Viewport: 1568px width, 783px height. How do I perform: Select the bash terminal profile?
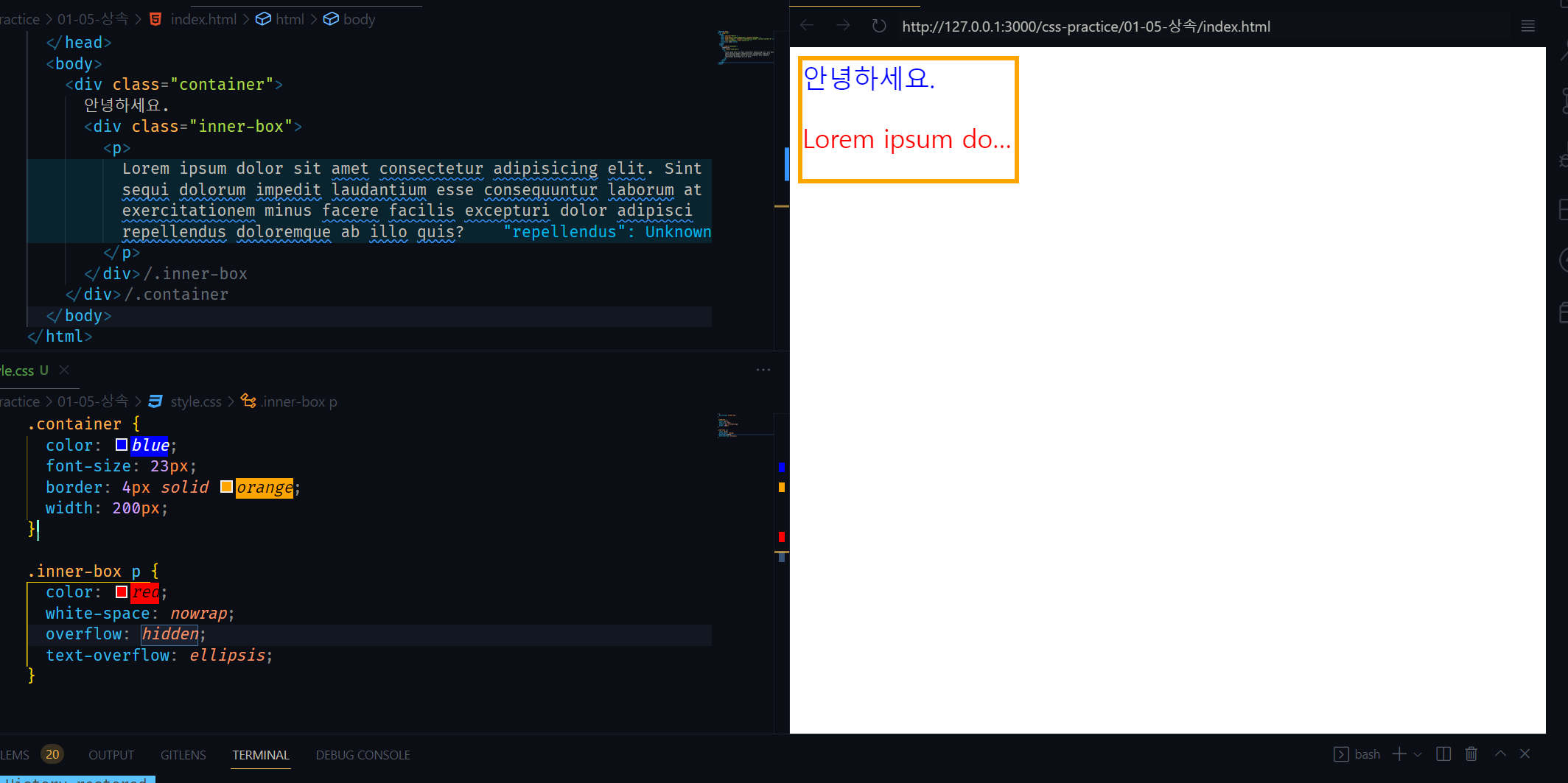[x=1357, y=754]
